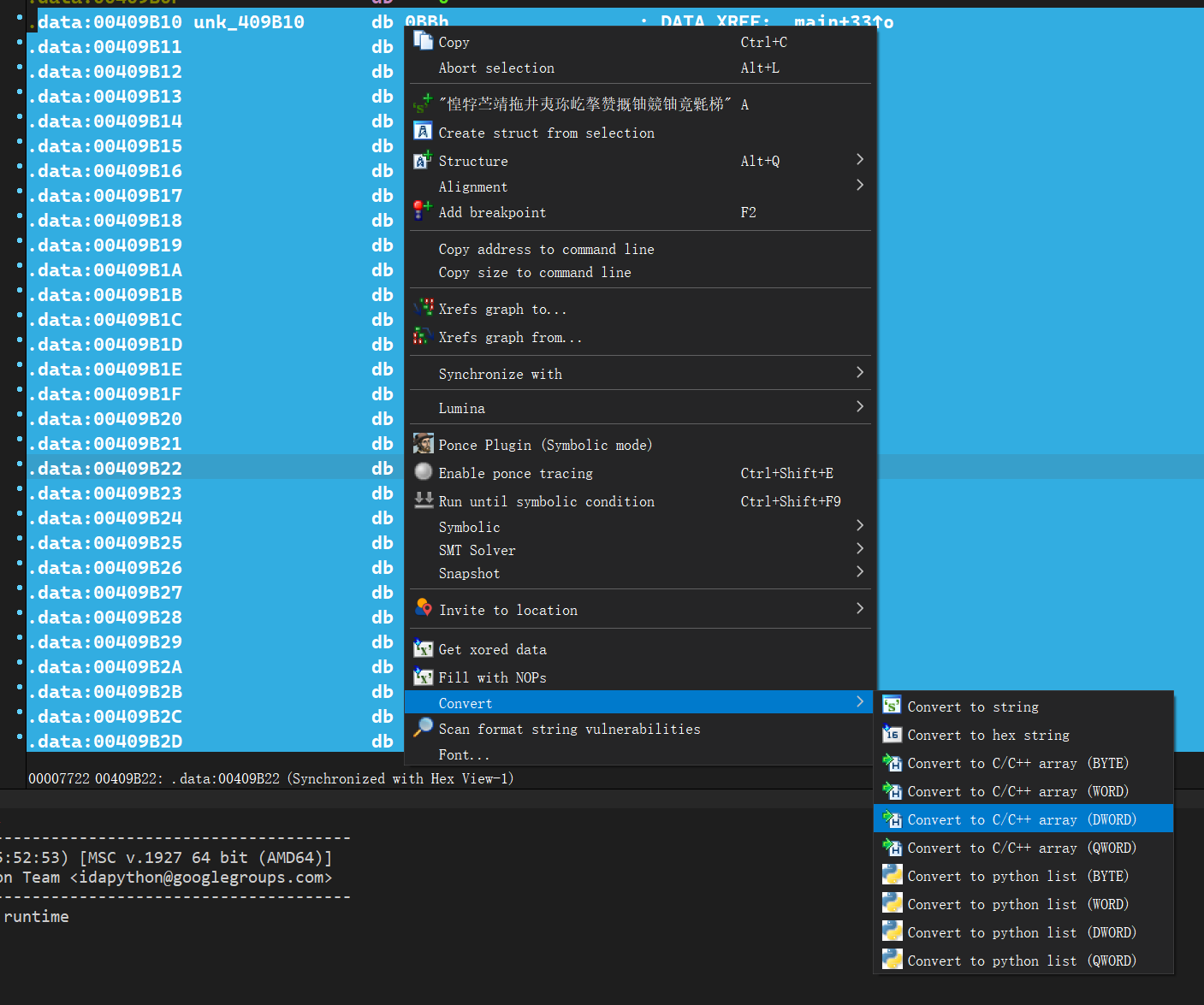
Task: Click the Get xored data icon
Action: (423, 648)
